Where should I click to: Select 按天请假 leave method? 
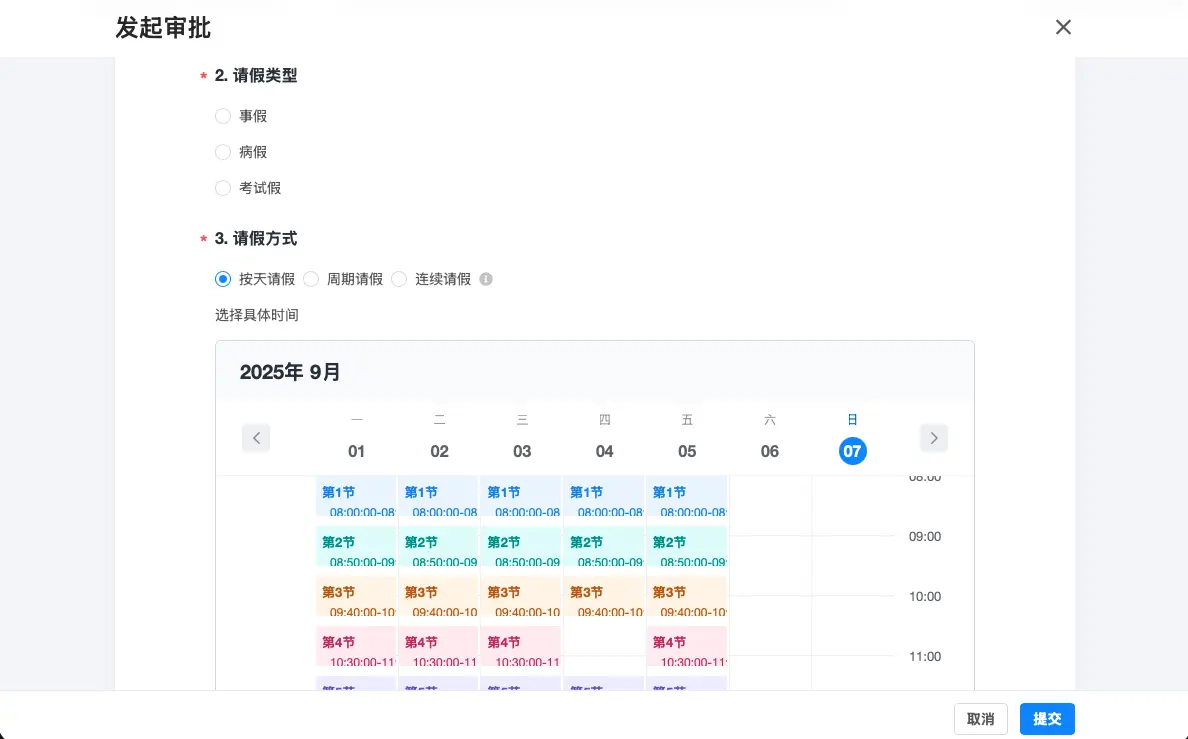[223, 279]
